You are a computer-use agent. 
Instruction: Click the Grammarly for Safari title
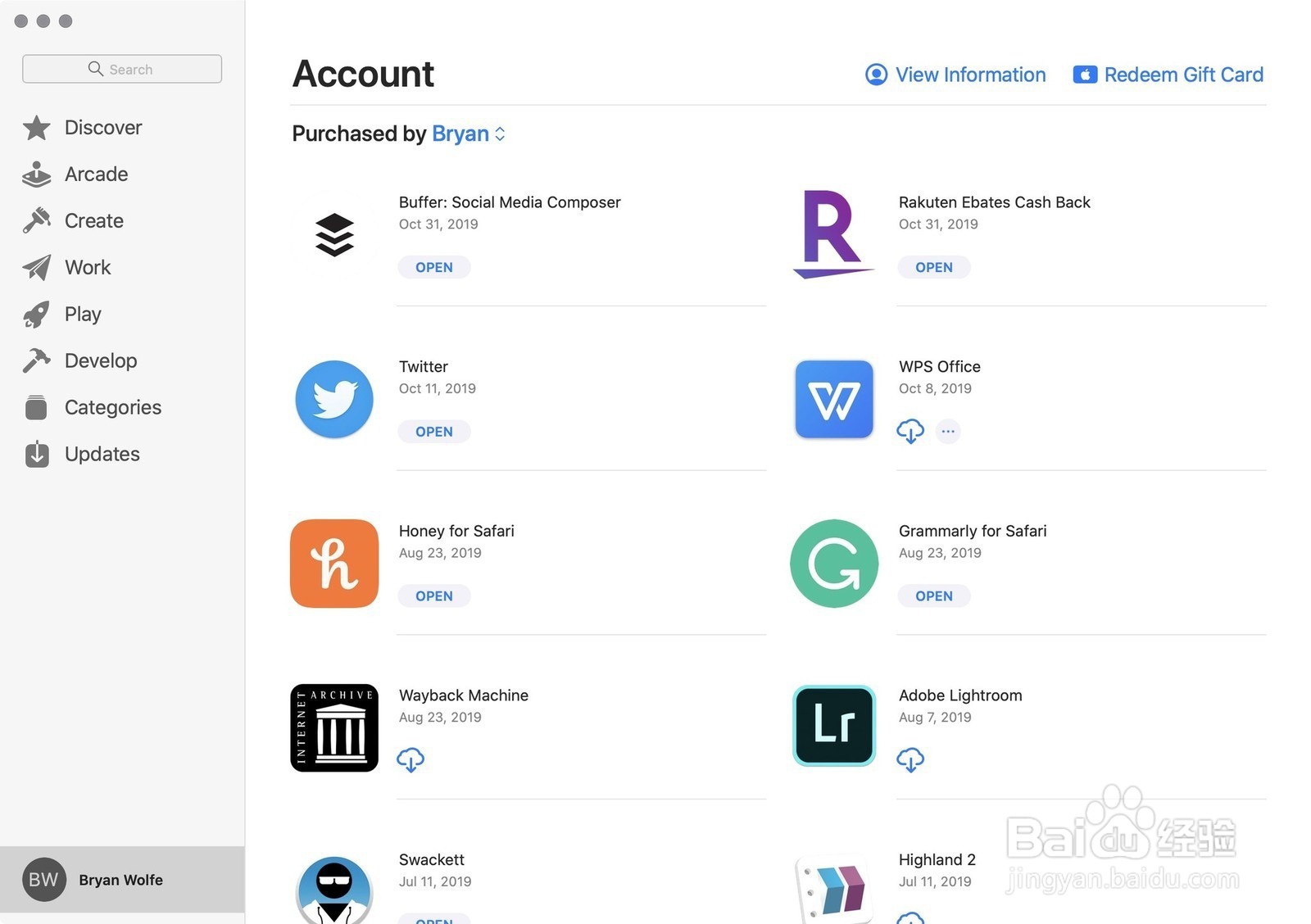coord(973,531)
